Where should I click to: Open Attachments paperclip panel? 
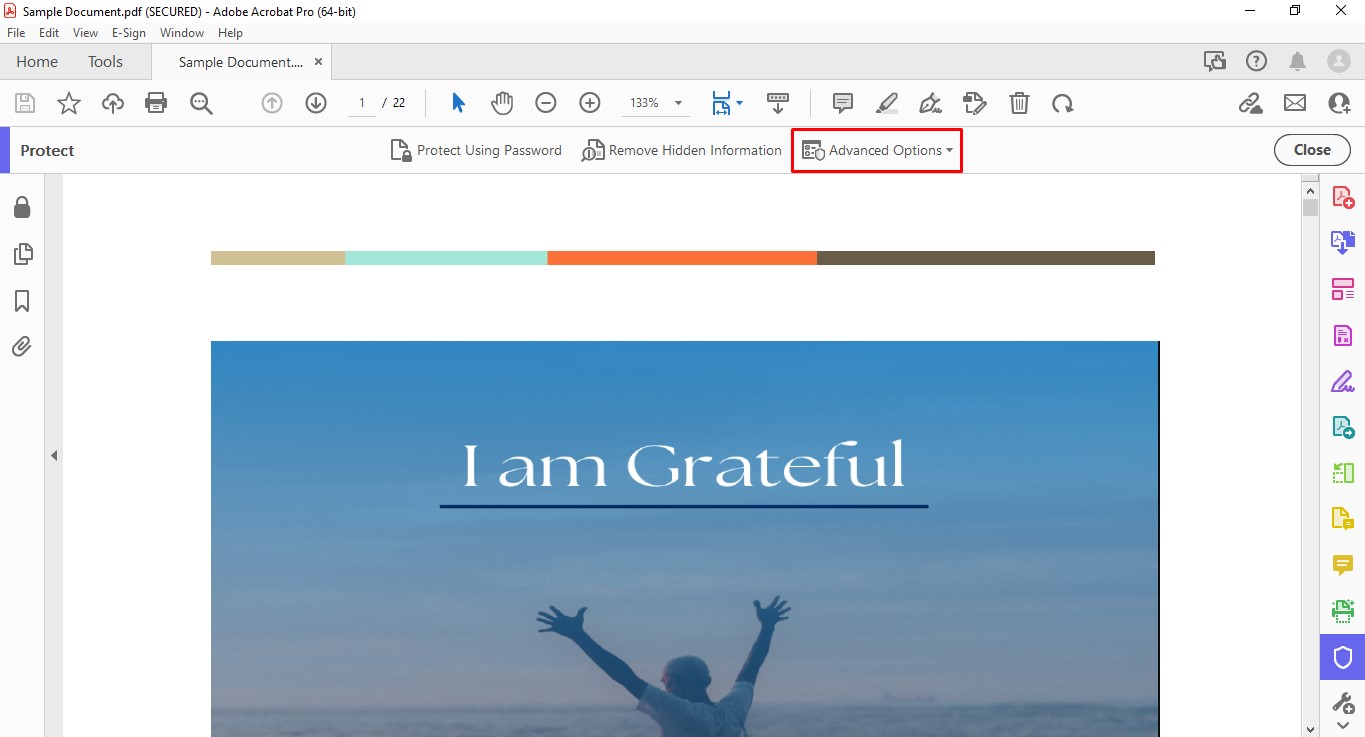pos(22,347)
